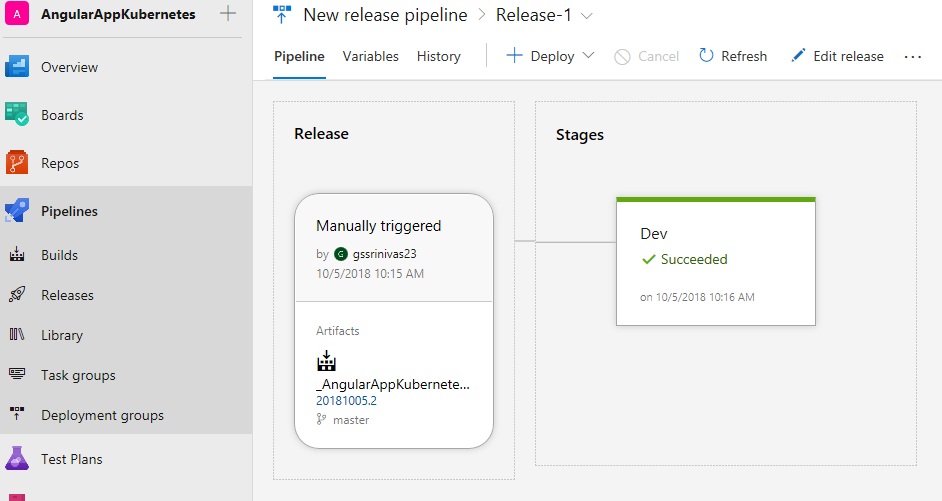Open Overview in the sidebar
Screen dimensions: 942x501
click(x=69, y=67)
